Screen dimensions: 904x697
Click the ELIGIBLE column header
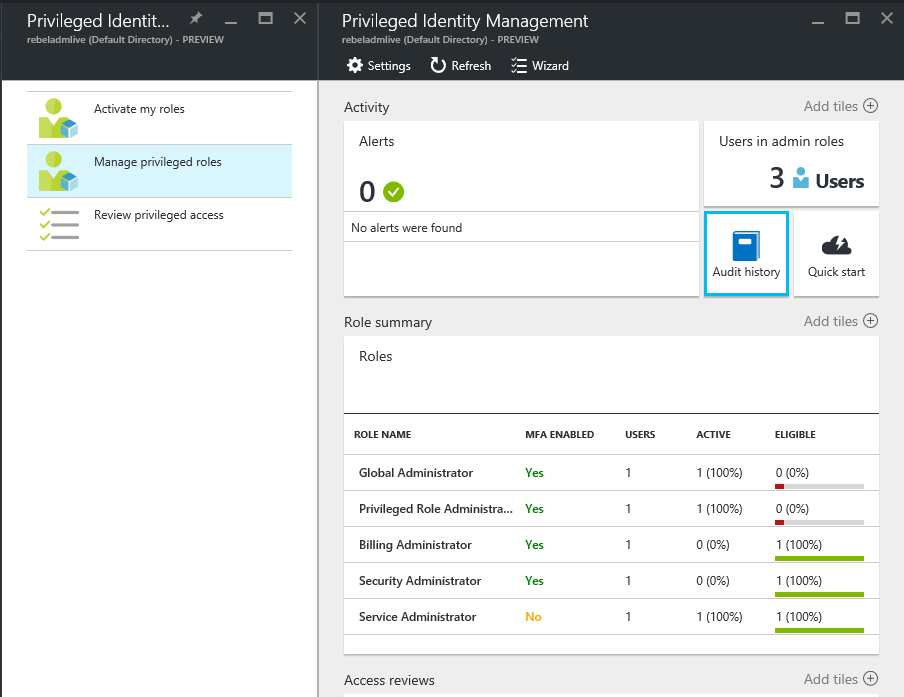(x=795, y=435)
